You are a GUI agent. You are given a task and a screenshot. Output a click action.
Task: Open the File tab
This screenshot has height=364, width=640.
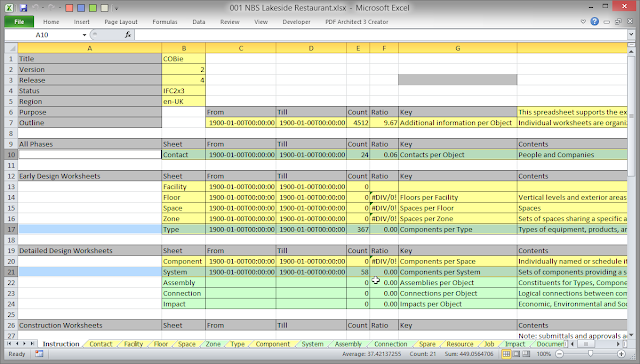point(19,22)
